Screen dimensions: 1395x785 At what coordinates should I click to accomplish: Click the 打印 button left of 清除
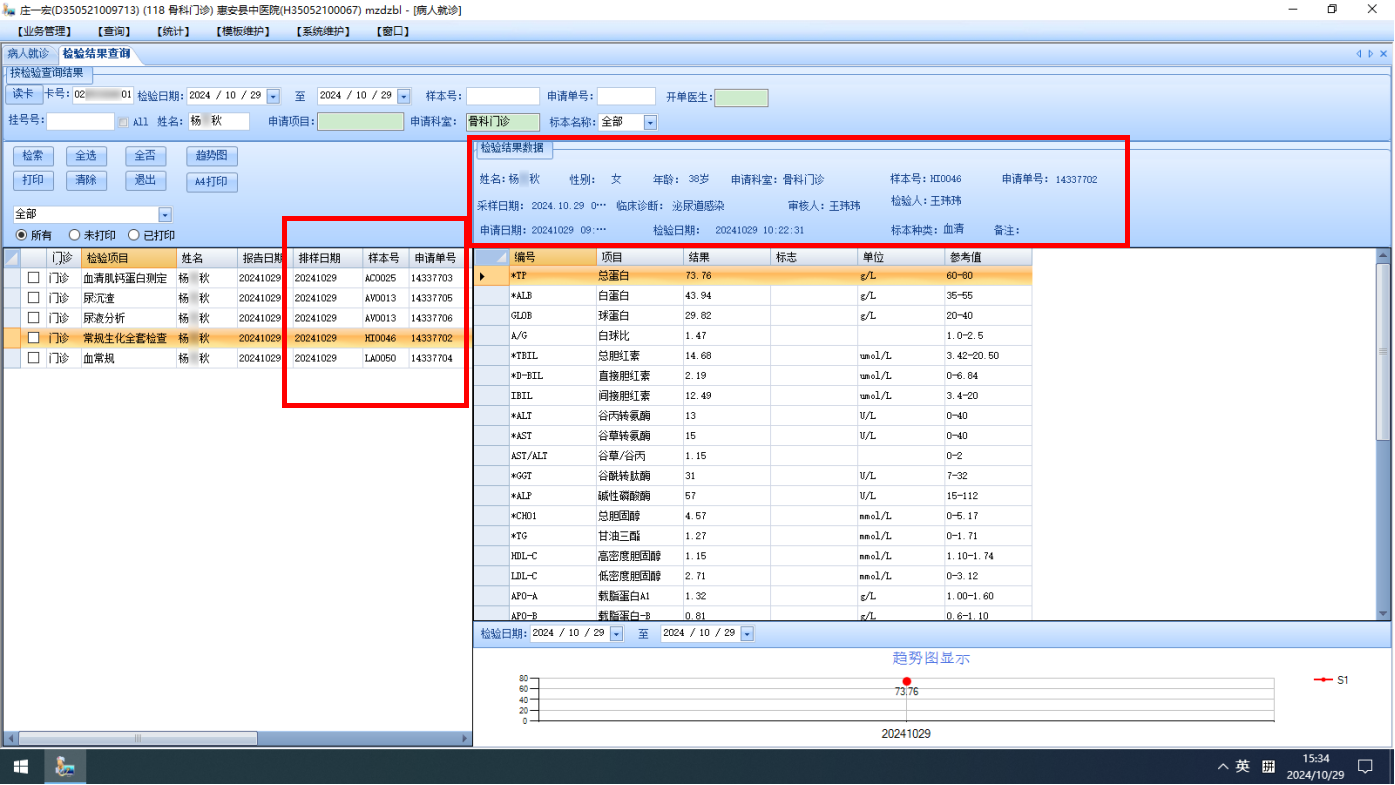click(33, 181)
